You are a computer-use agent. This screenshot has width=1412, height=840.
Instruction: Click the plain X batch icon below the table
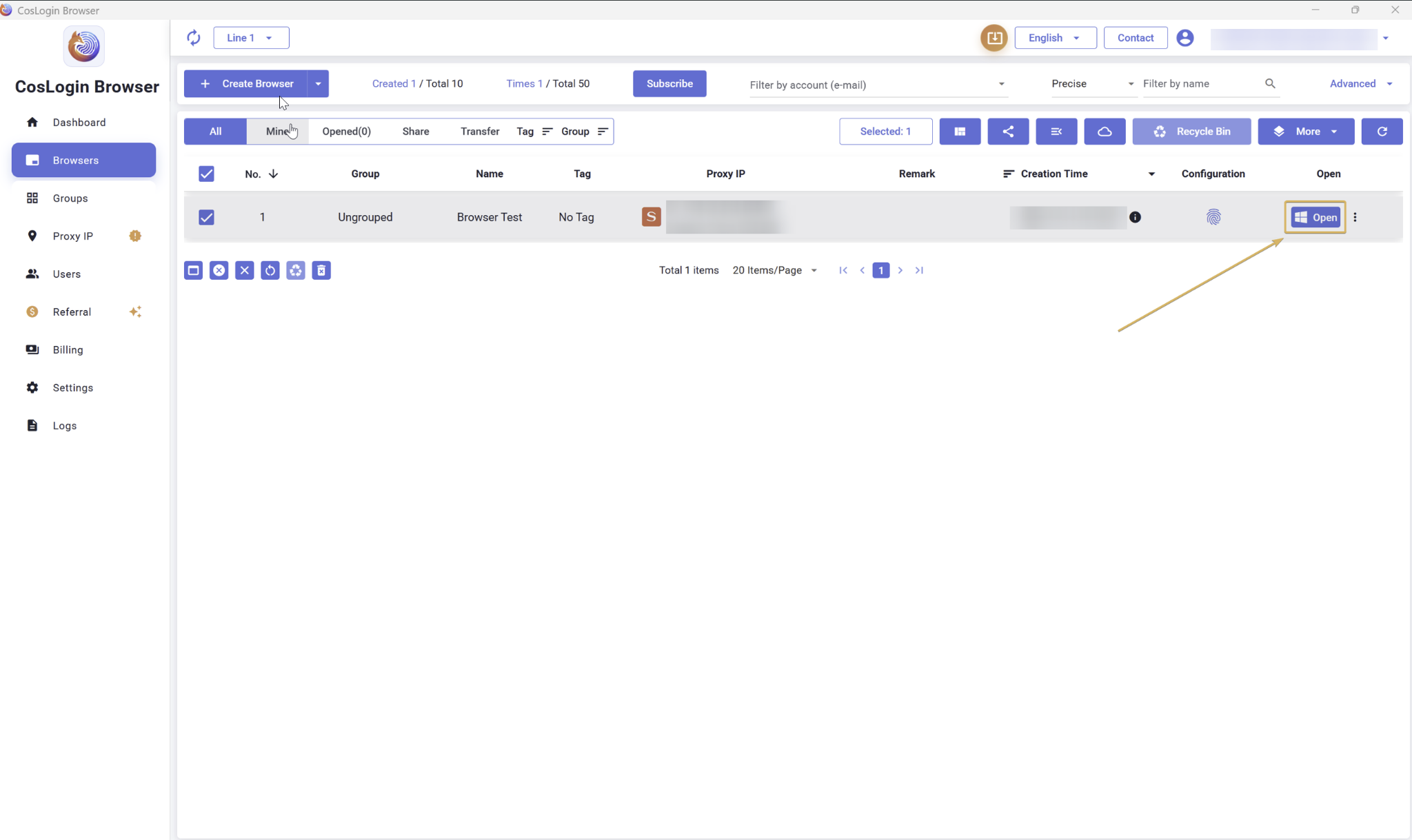click(244, 271)
